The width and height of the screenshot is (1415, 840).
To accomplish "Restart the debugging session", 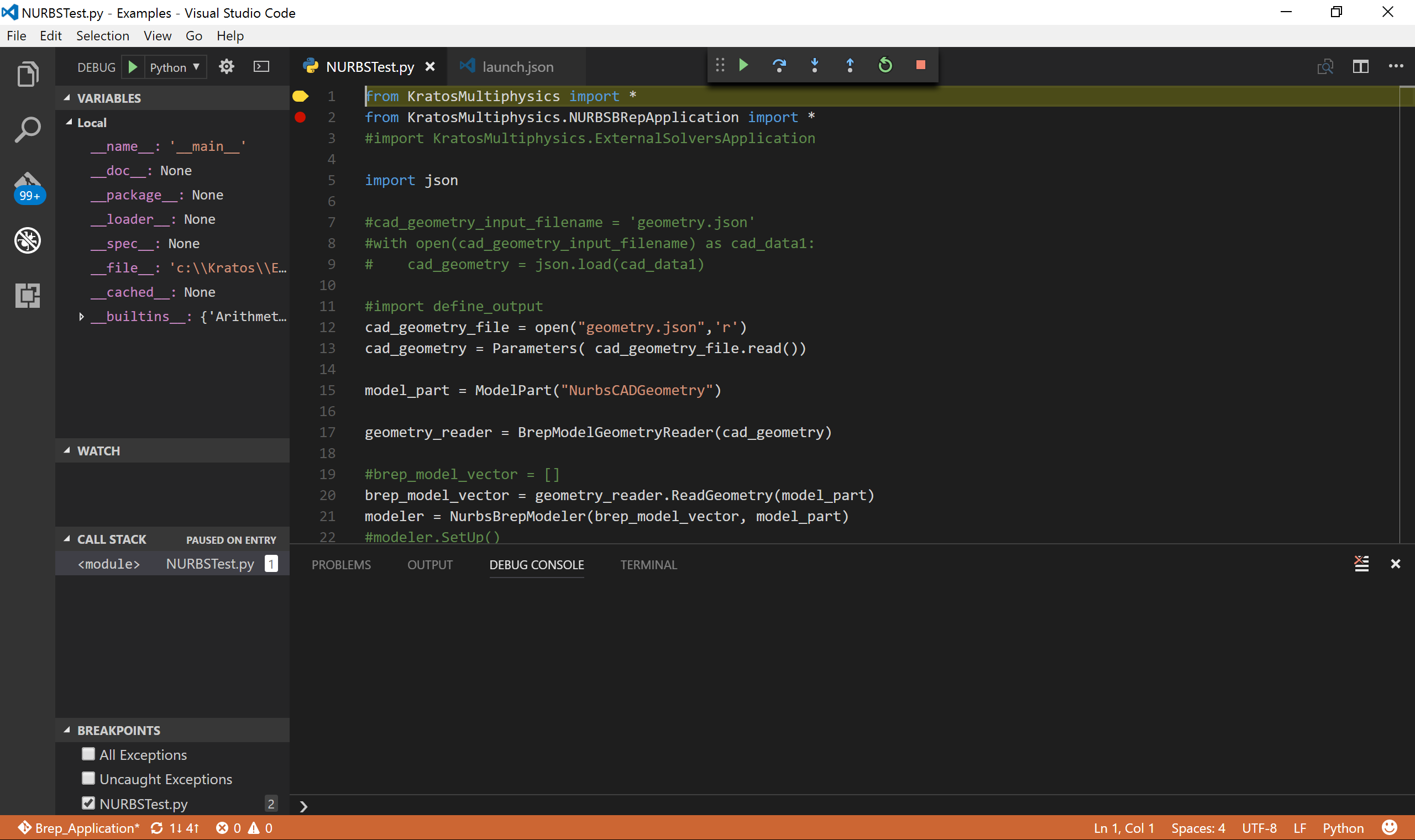I will [885, 66].
